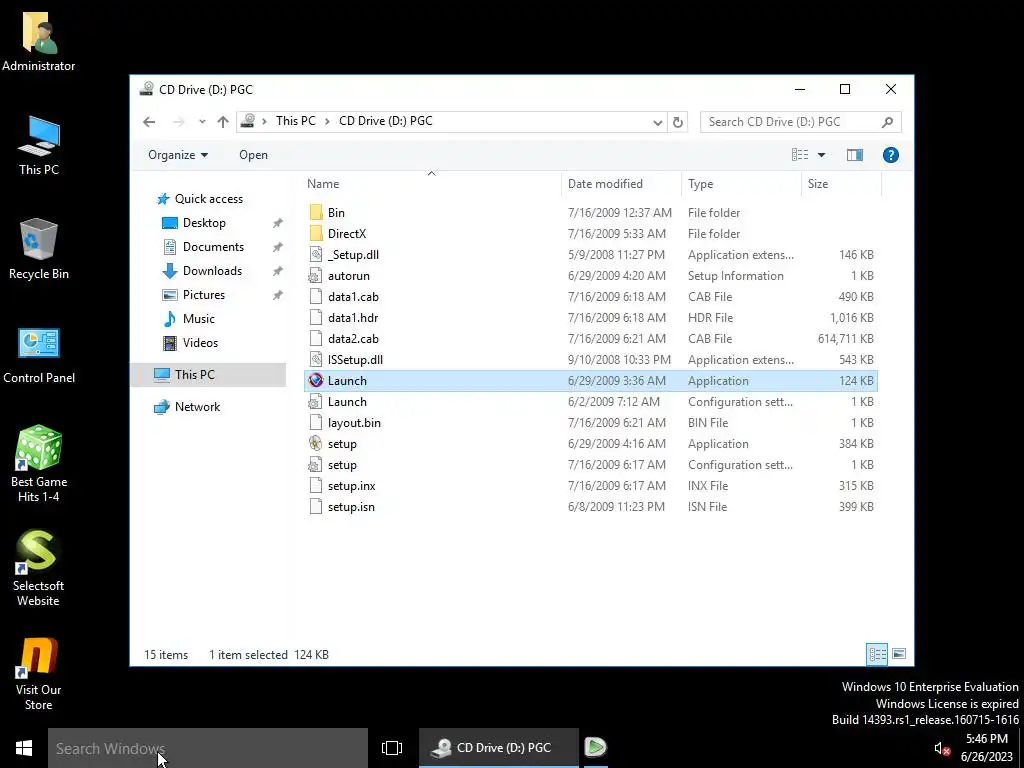This screenshot has width=1024, height=768.
Task: Refresh the CD Drive folder view
Action: coord(678,122)
